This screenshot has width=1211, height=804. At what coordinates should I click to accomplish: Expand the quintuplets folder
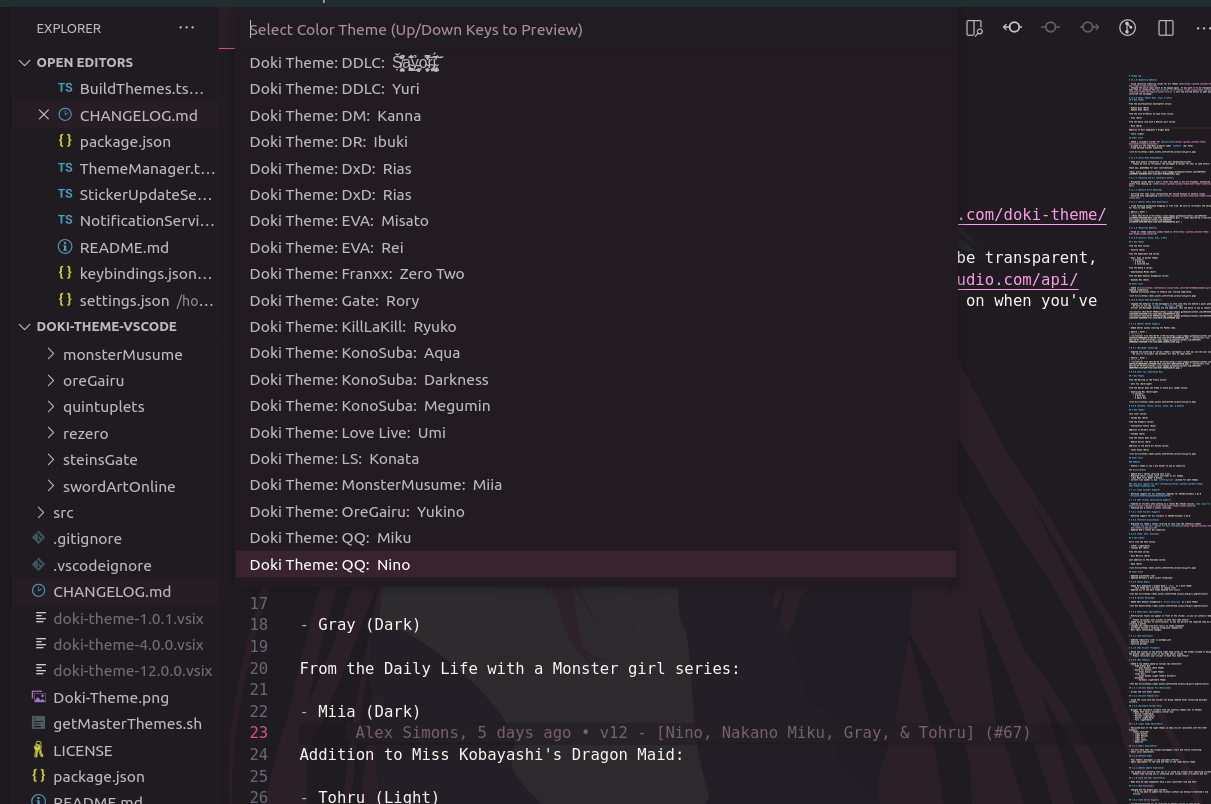[x=50, y=406]
